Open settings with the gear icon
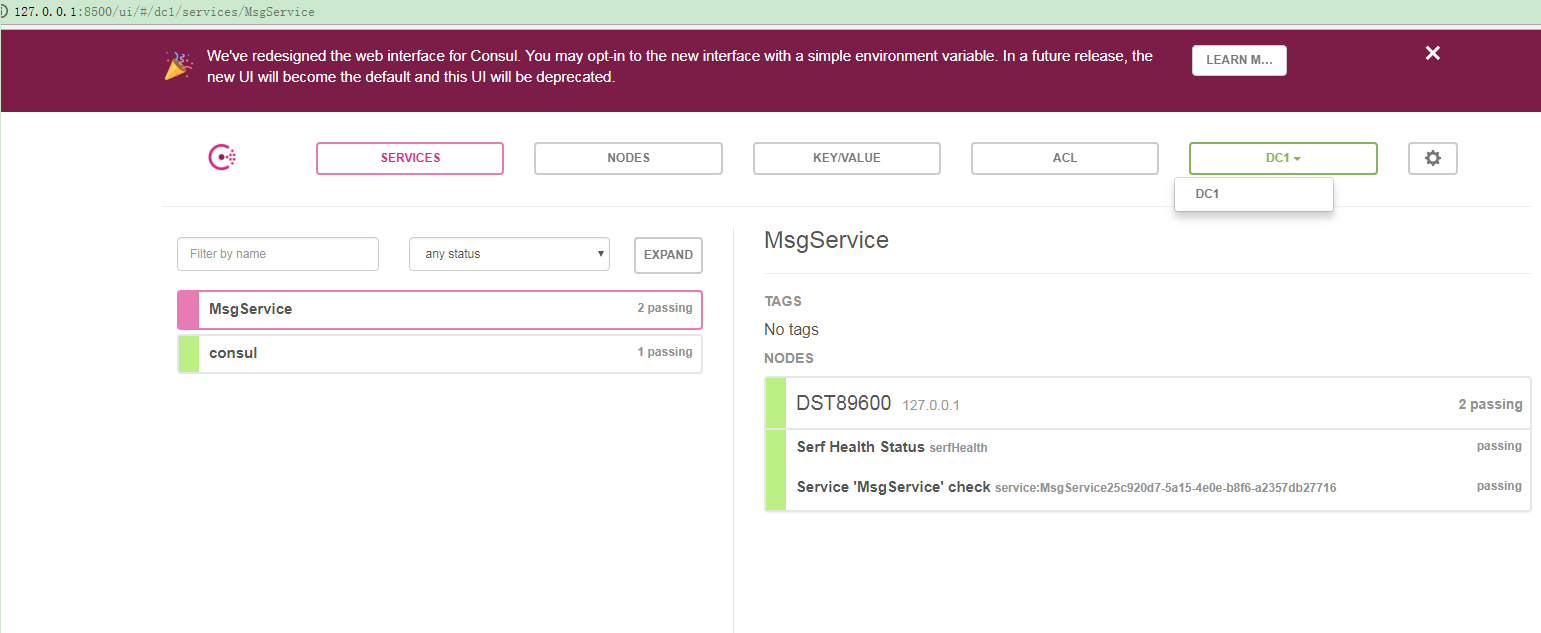Image resolution: width=1541 pixels, height=633 pixels. [1433, 158]
